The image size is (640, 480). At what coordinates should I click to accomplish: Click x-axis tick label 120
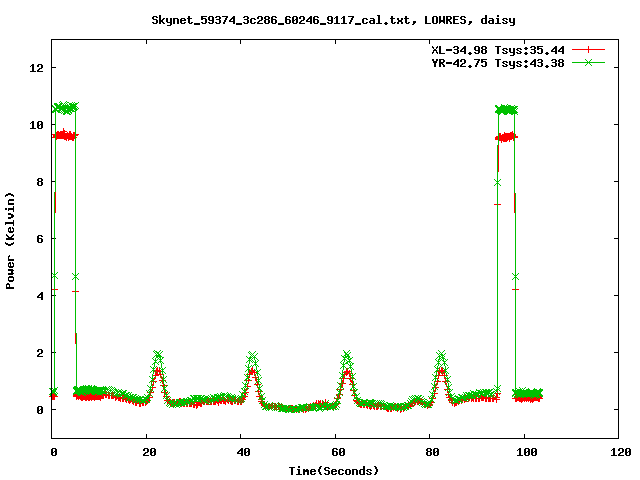click(621, 452)
